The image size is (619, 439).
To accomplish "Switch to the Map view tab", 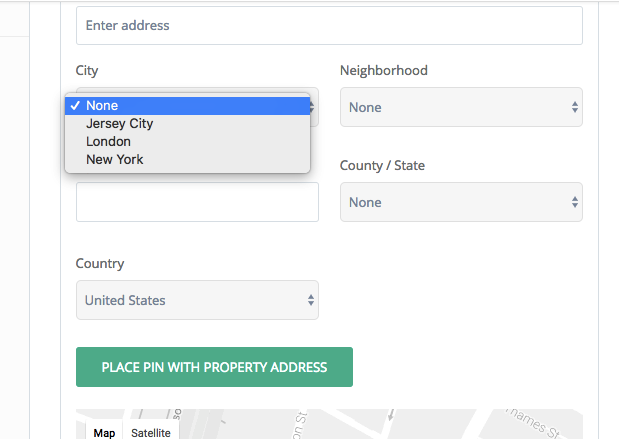I will point(104,432).
